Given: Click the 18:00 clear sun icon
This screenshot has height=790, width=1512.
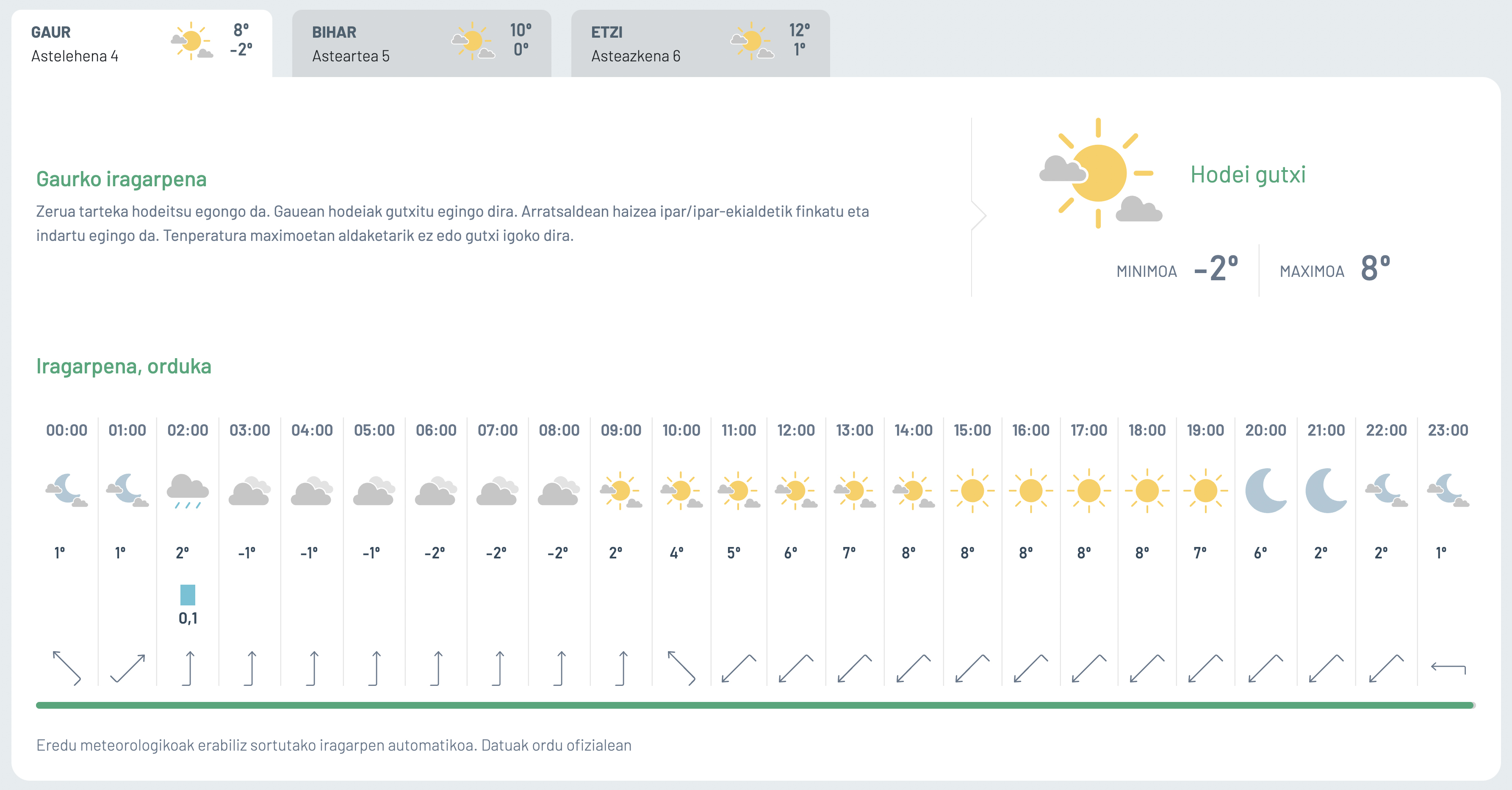Looking at the screenshot, I should click(x=1147, y=491).
